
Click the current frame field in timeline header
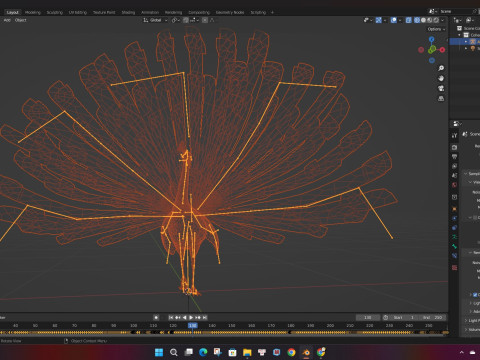pyautogui.click(x=367, y=317)
